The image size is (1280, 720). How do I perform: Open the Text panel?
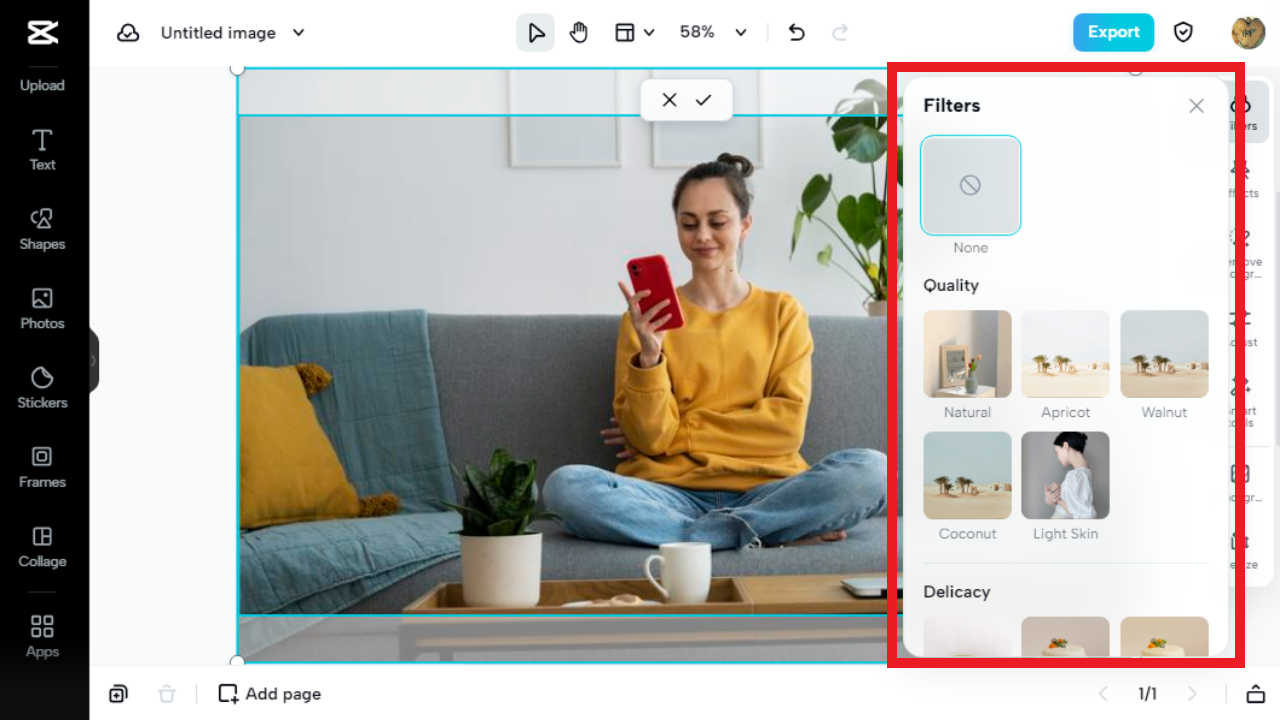(x=42, y=150)
